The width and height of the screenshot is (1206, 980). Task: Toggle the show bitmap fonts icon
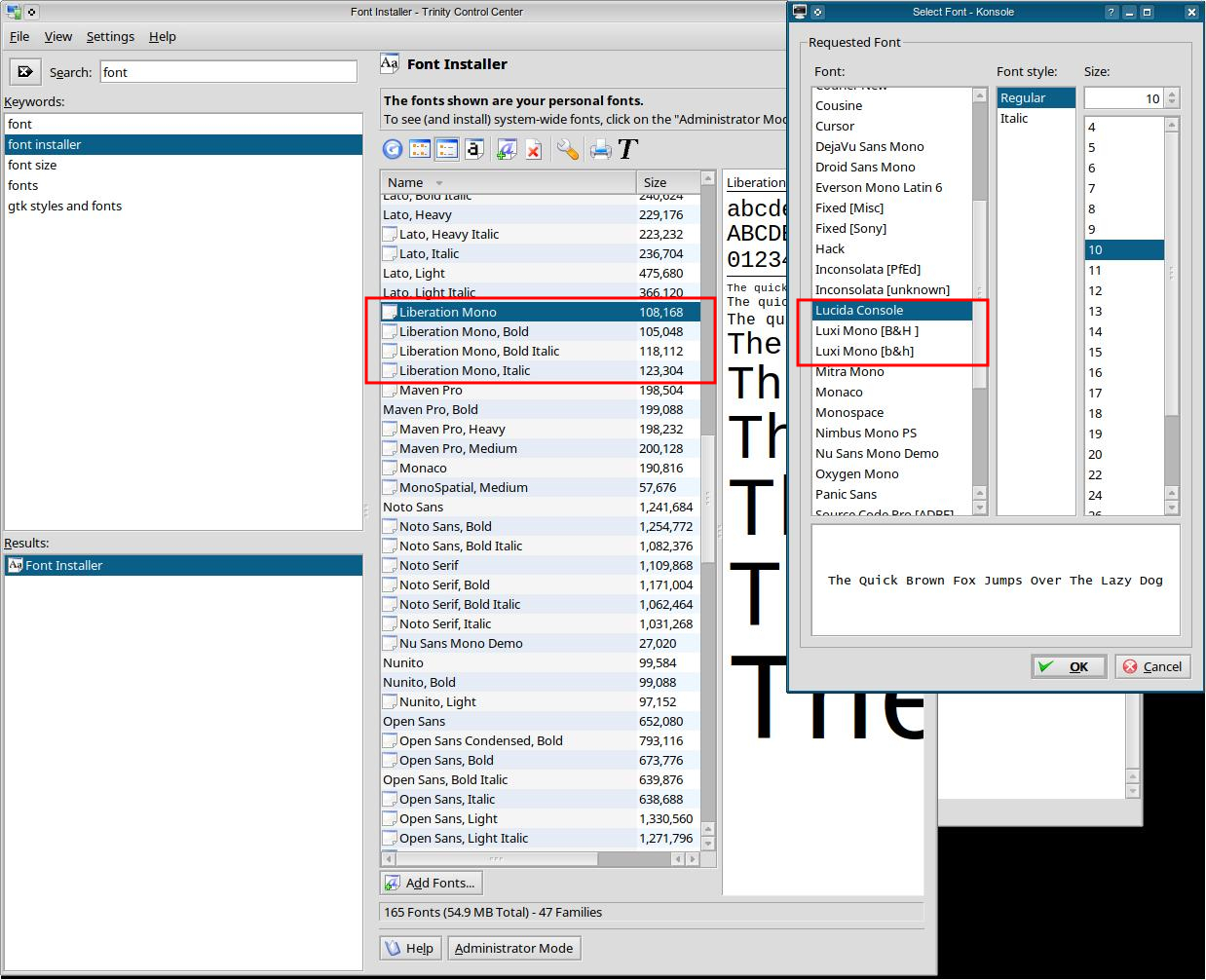pos(473,149)
